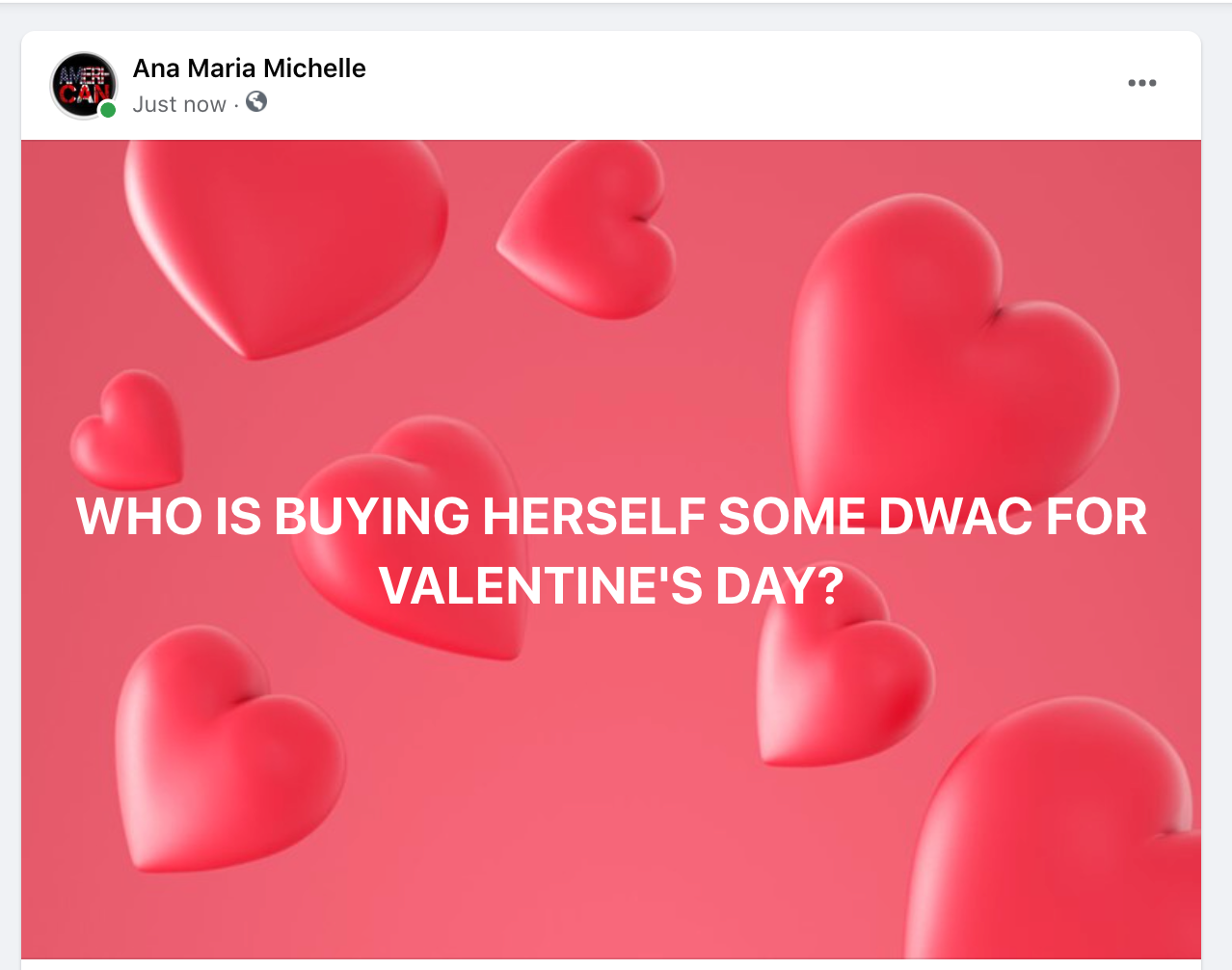Open Ana Maria Michelle's profile picture
The image size is (1232, 970).
click(84, 85)
